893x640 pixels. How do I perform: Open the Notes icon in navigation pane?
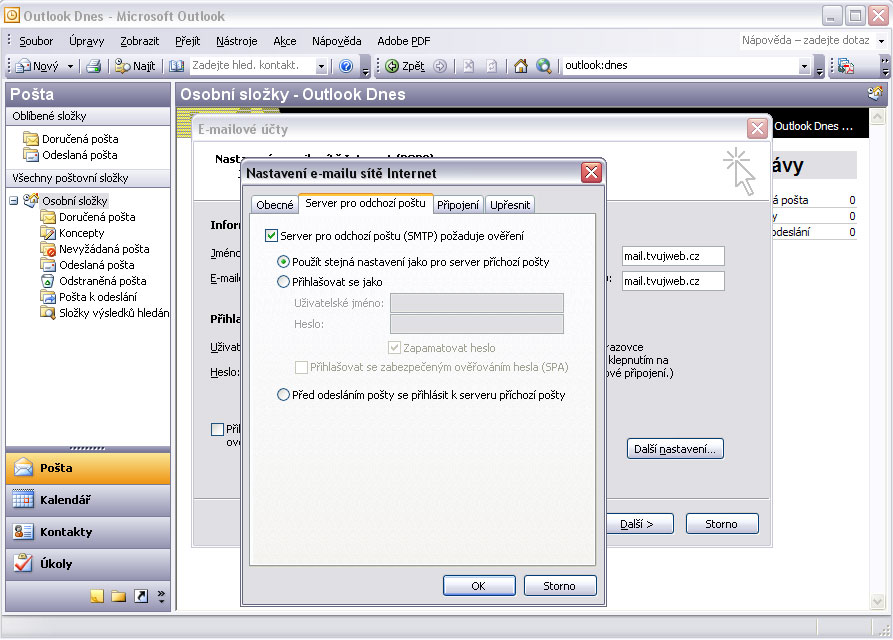(x=97, y=597)
